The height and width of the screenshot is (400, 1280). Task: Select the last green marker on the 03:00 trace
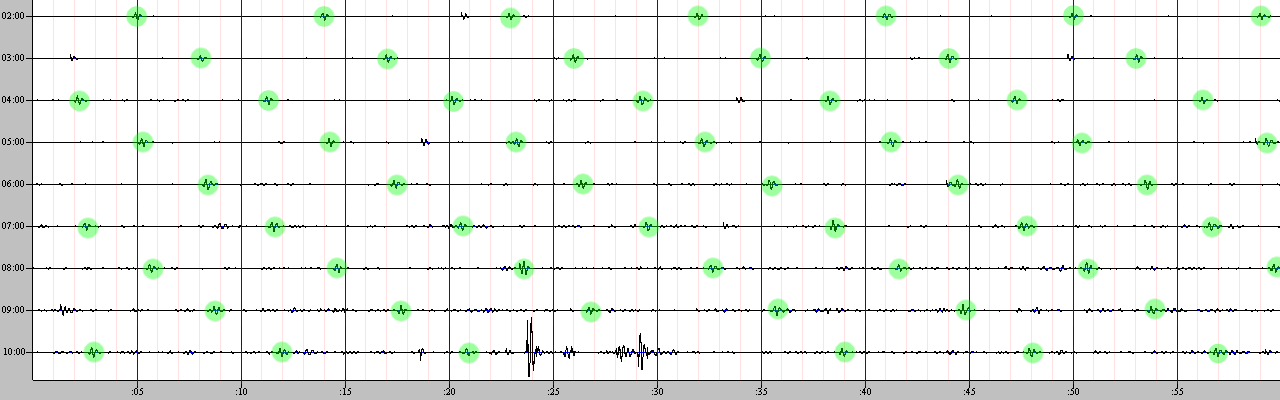click(1135, 58)
